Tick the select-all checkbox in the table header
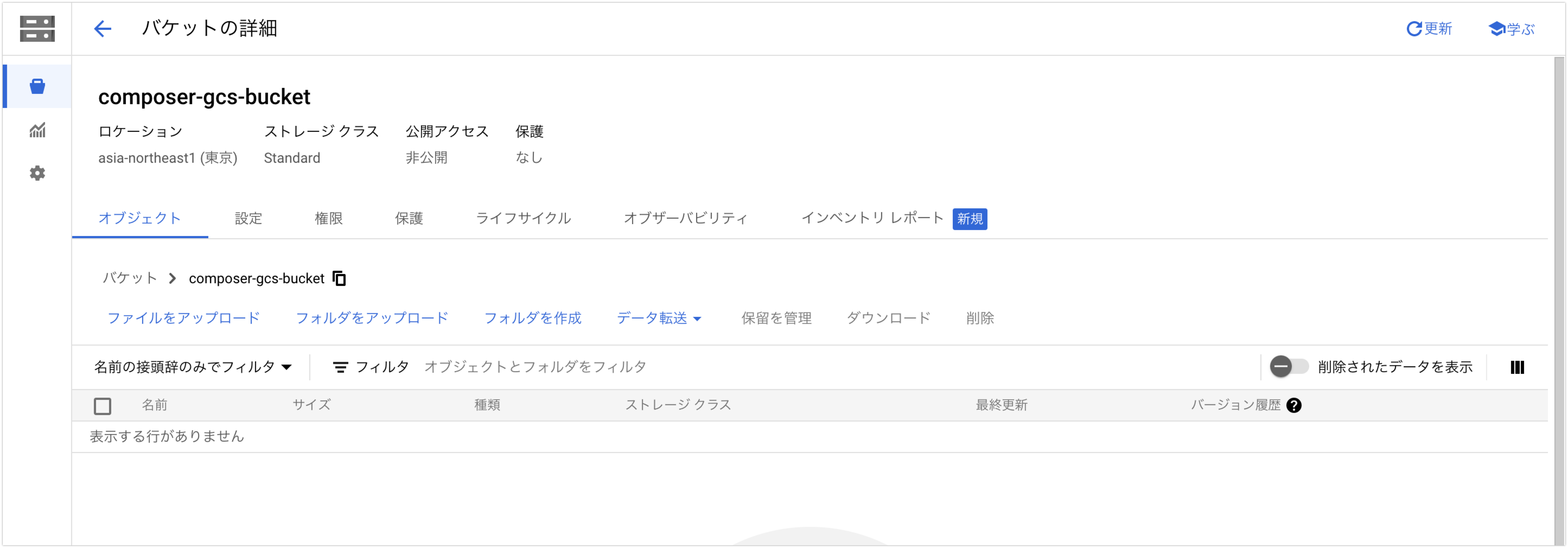The width and height of the screenshot is (1568, 548). click(103, 406)
